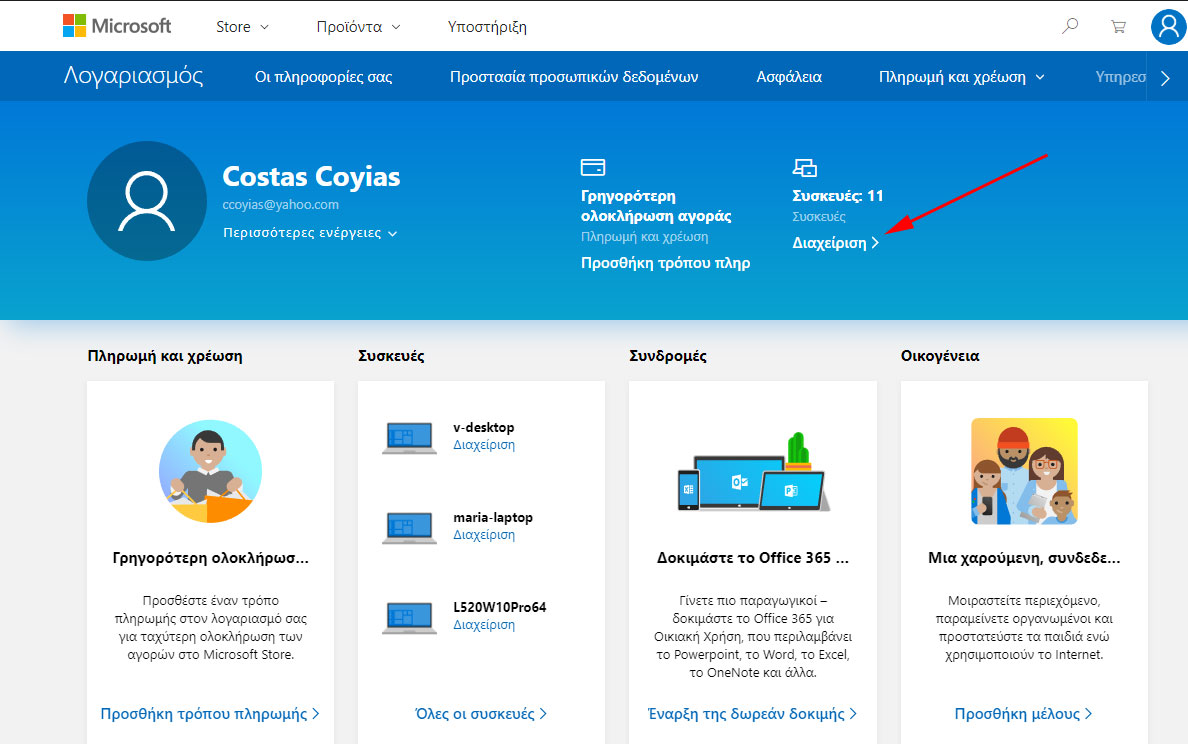Click the v-desktop laptop icon
Screen dimensions: 1188x744
[x=409, y=437]
